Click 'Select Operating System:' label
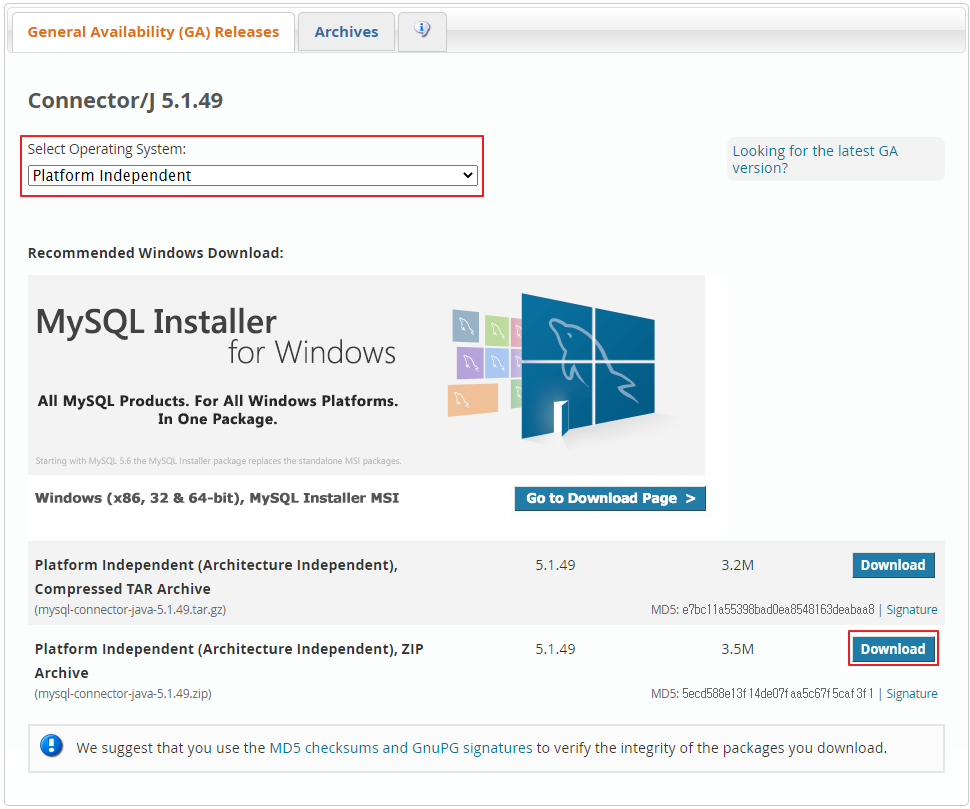The height and width of the screenshot is (809, 970). [x=107, y=150]
